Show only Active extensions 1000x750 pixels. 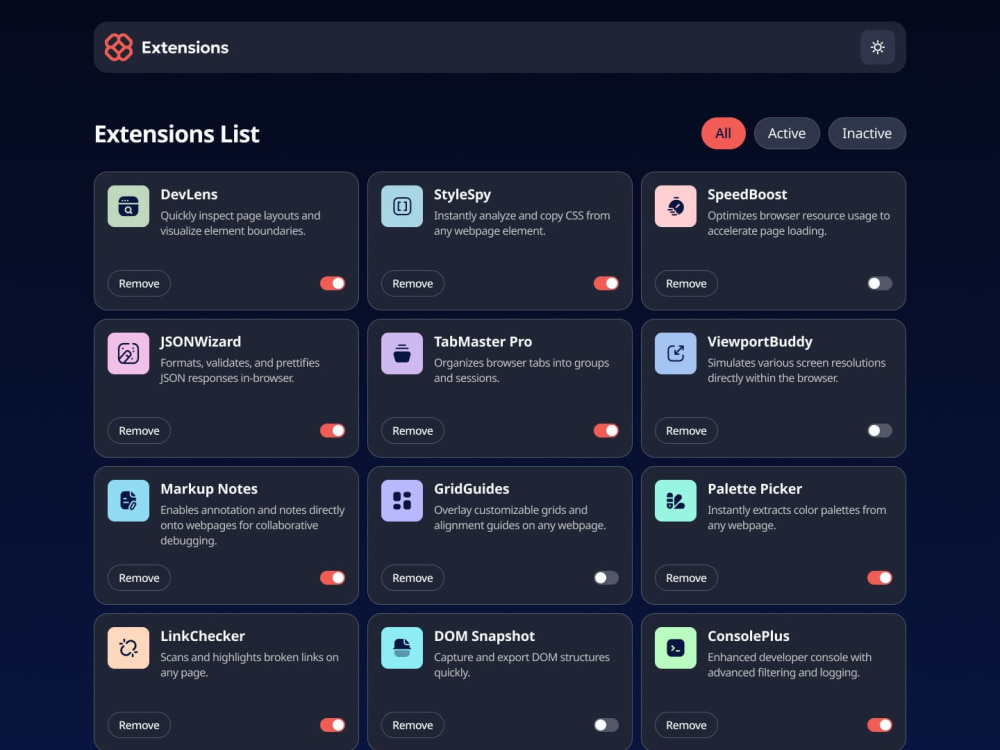[x=786, y=133]
